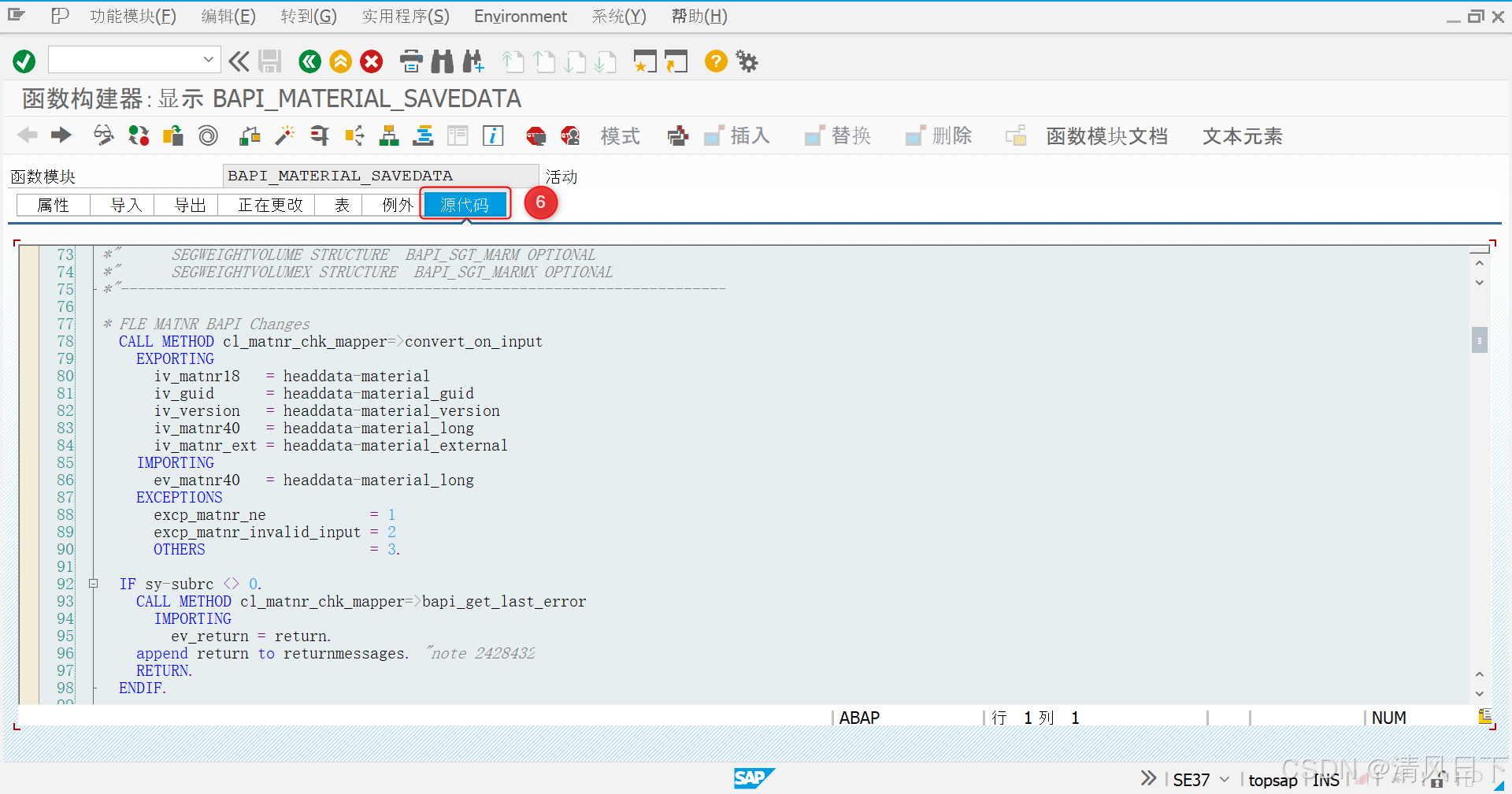Viewport: 1512px width, 794px height.
Task: Open the SE37 status bar dropdown
Action: tap(1225, 780)
